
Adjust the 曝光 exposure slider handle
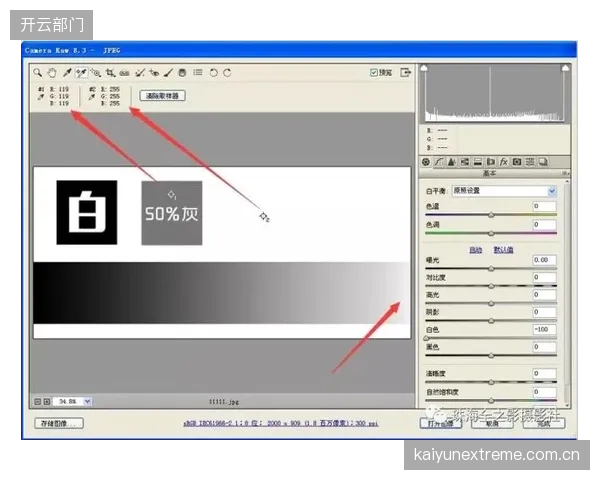click(491, 269)
